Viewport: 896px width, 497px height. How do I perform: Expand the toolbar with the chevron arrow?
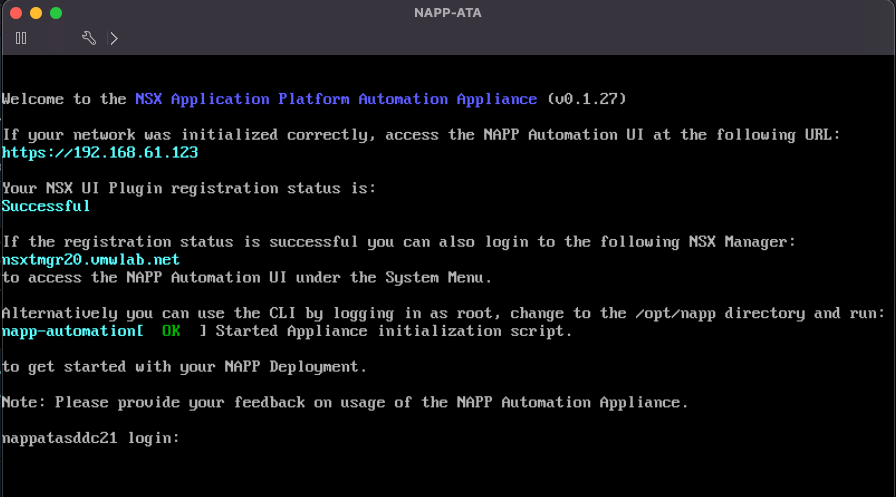114,38
